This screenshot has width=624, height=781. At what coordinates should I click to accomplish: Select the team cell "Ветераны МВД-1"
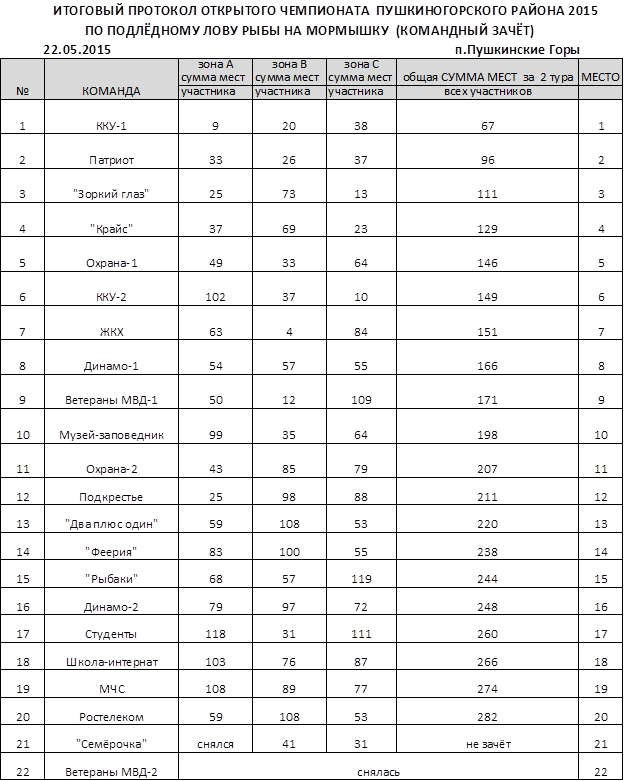click(111, 391)
